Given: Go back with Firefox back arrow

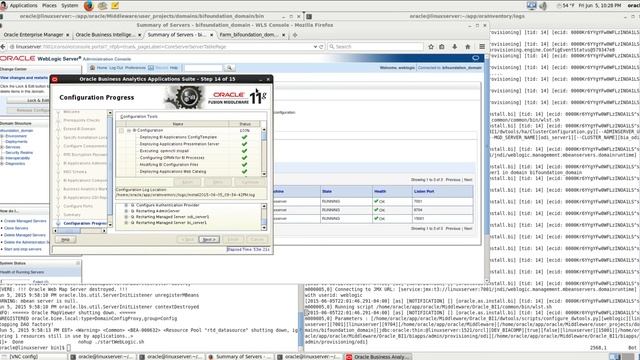Looking at the screenshot, I should pyautogui.click(x=3, y=47).
